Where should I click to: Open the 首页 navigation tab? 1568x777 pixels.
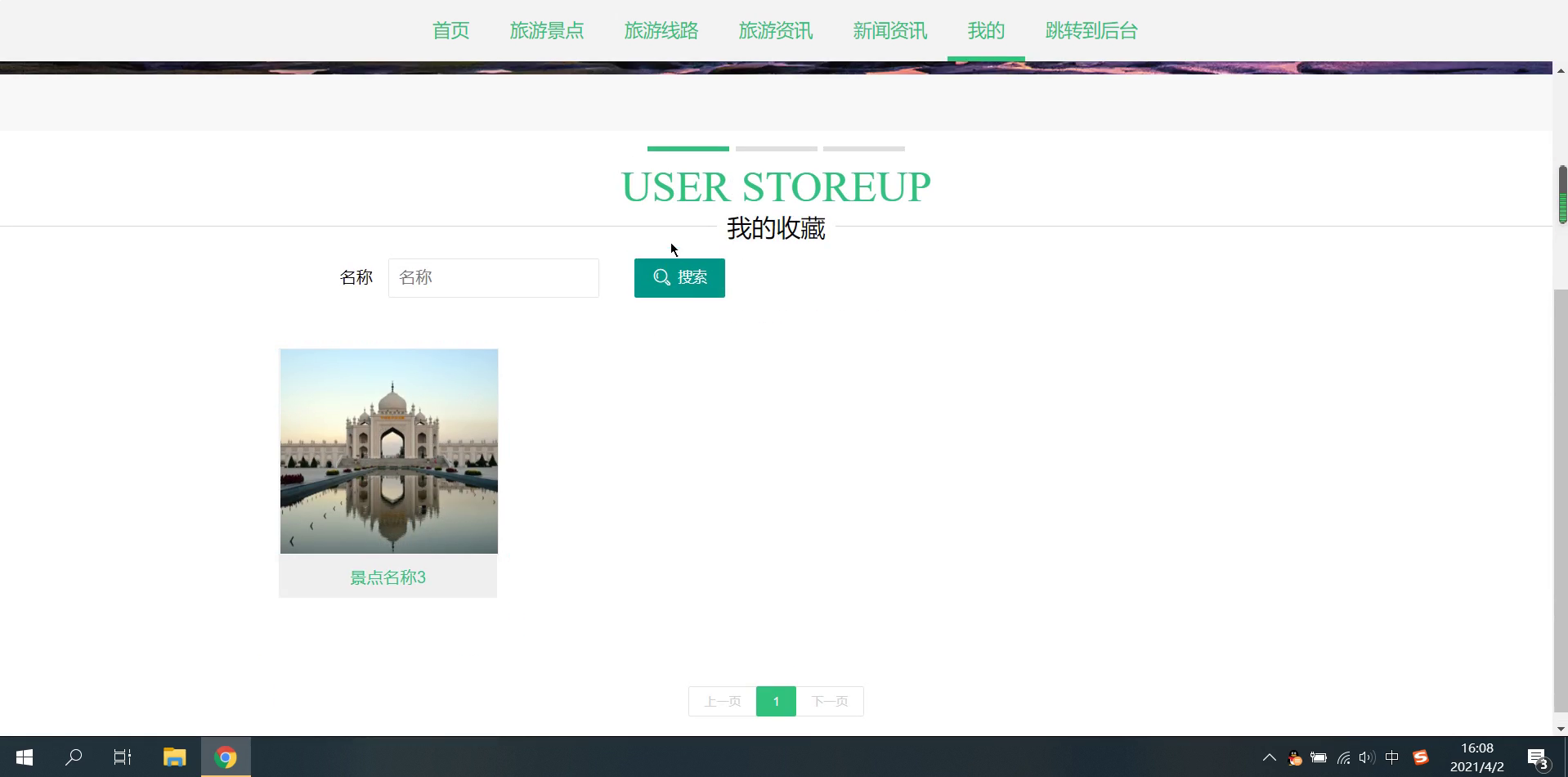click(450, 31)
